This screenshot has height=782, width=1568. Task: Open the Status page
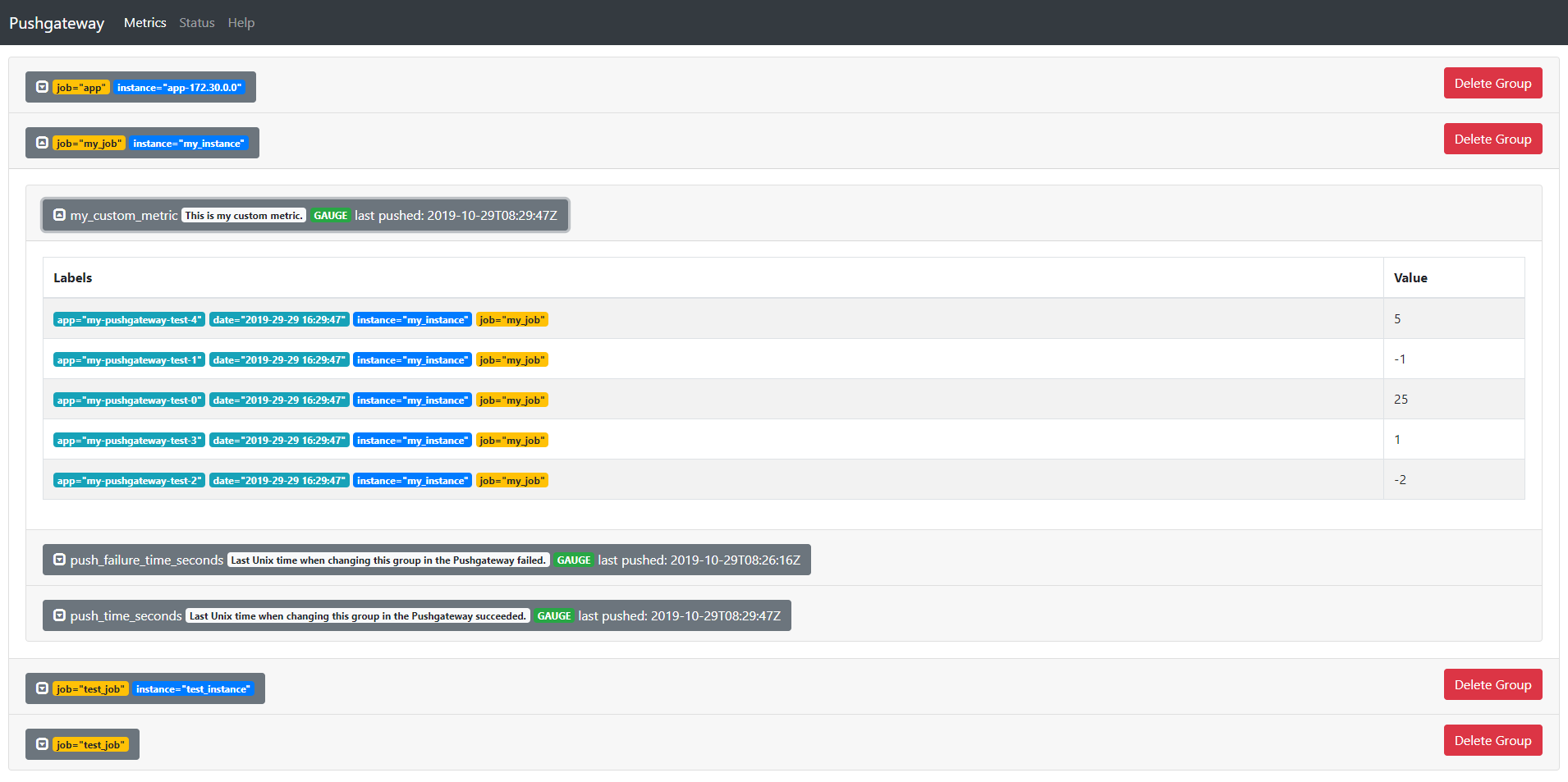(196, 22)
